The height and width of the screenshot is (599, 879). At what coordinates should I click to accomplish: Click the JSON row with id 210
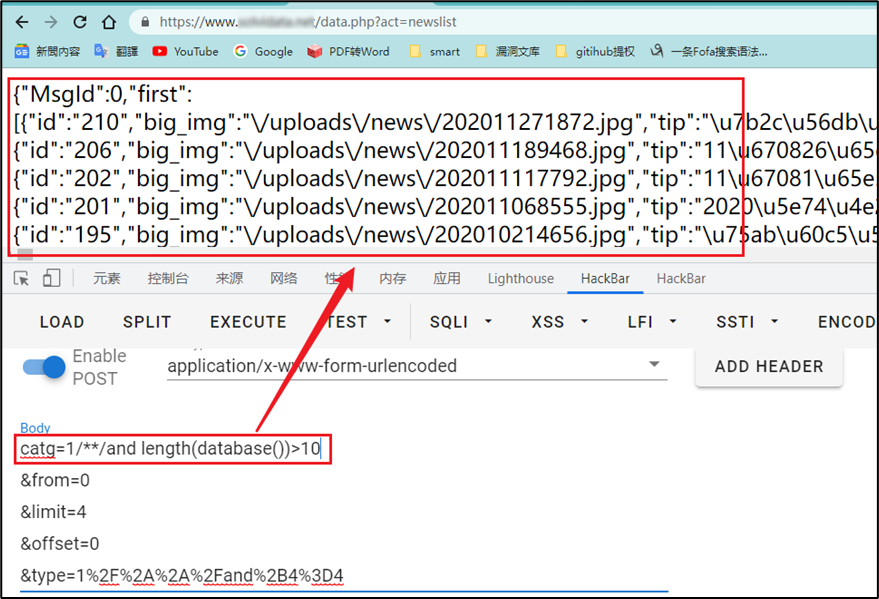(x=445, y=123)
